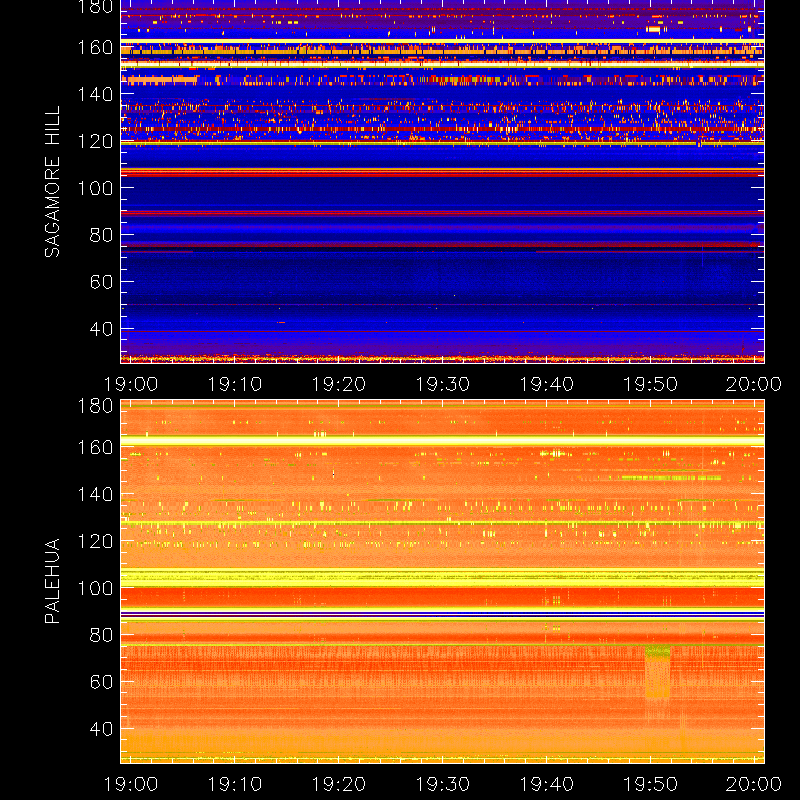The image size is (800, 800).
Task: Click frequency label 120 on Sagamore Hill axis
Action: pos(95,141)
